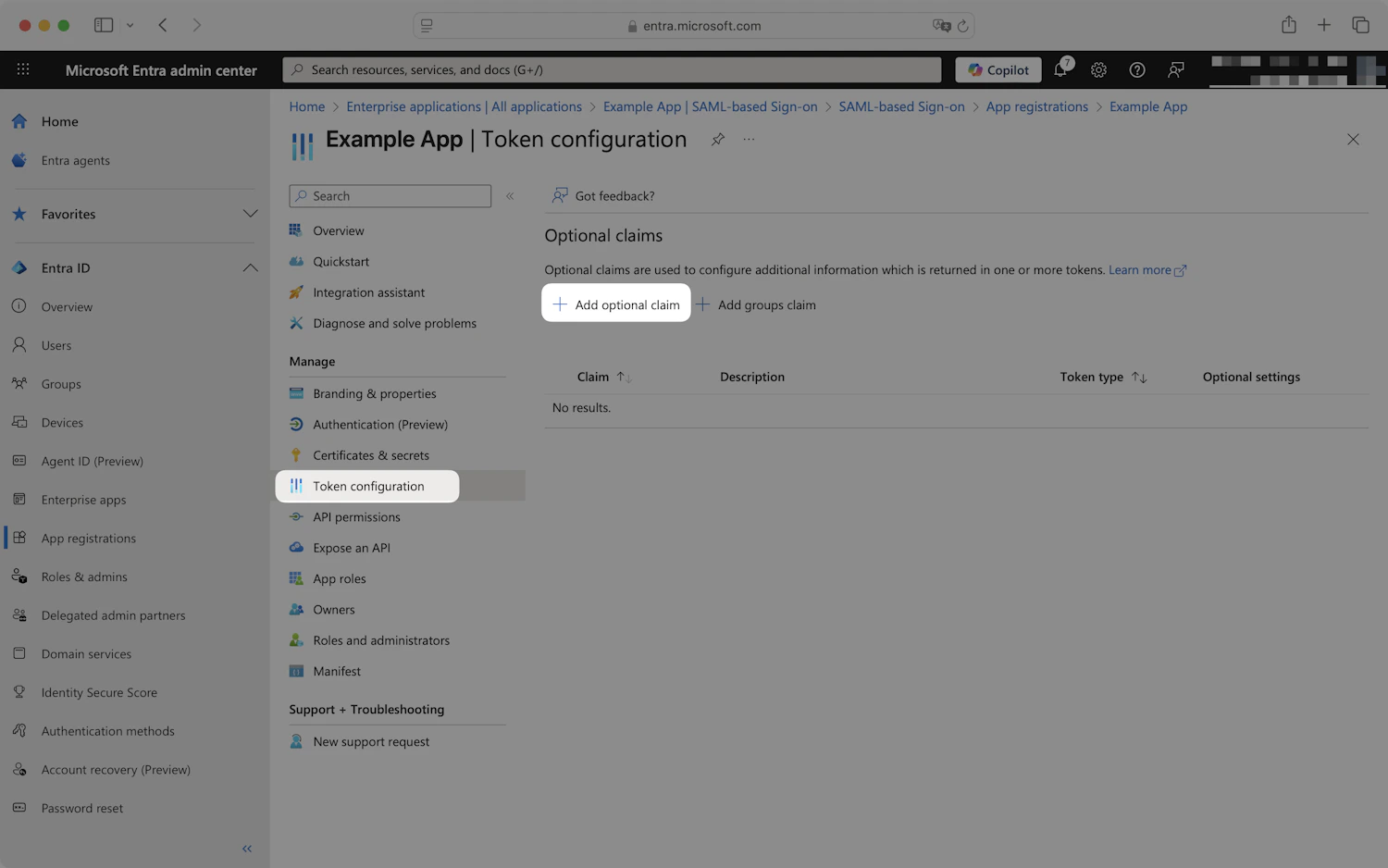The width and height of the screenshot is (1388, 868).
Task: Open Entra ID Overview in sidebar
Action: click(x=67, y=306)
